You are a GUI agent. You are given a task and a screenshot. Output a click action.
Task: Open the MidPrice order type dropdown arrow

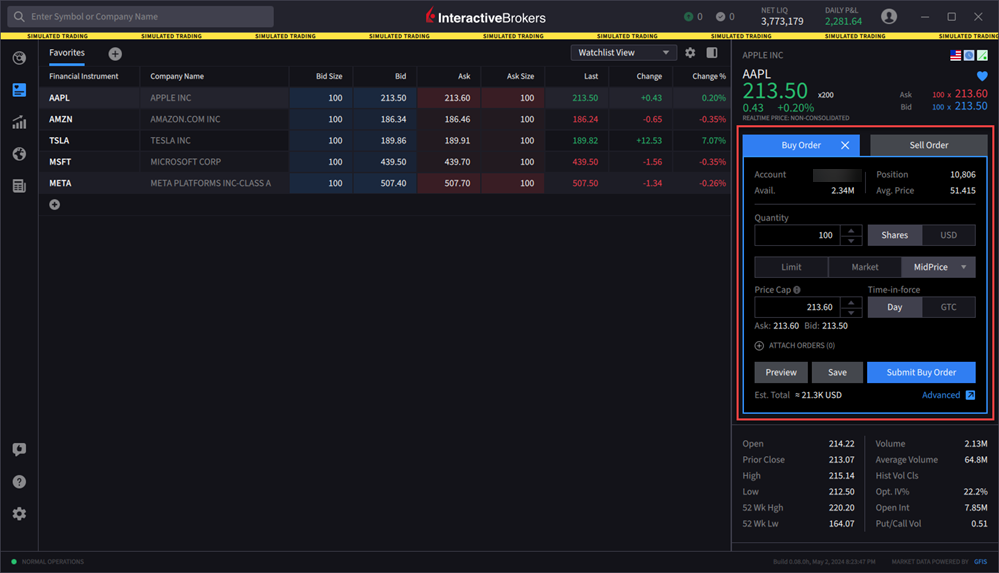(964, 267)
